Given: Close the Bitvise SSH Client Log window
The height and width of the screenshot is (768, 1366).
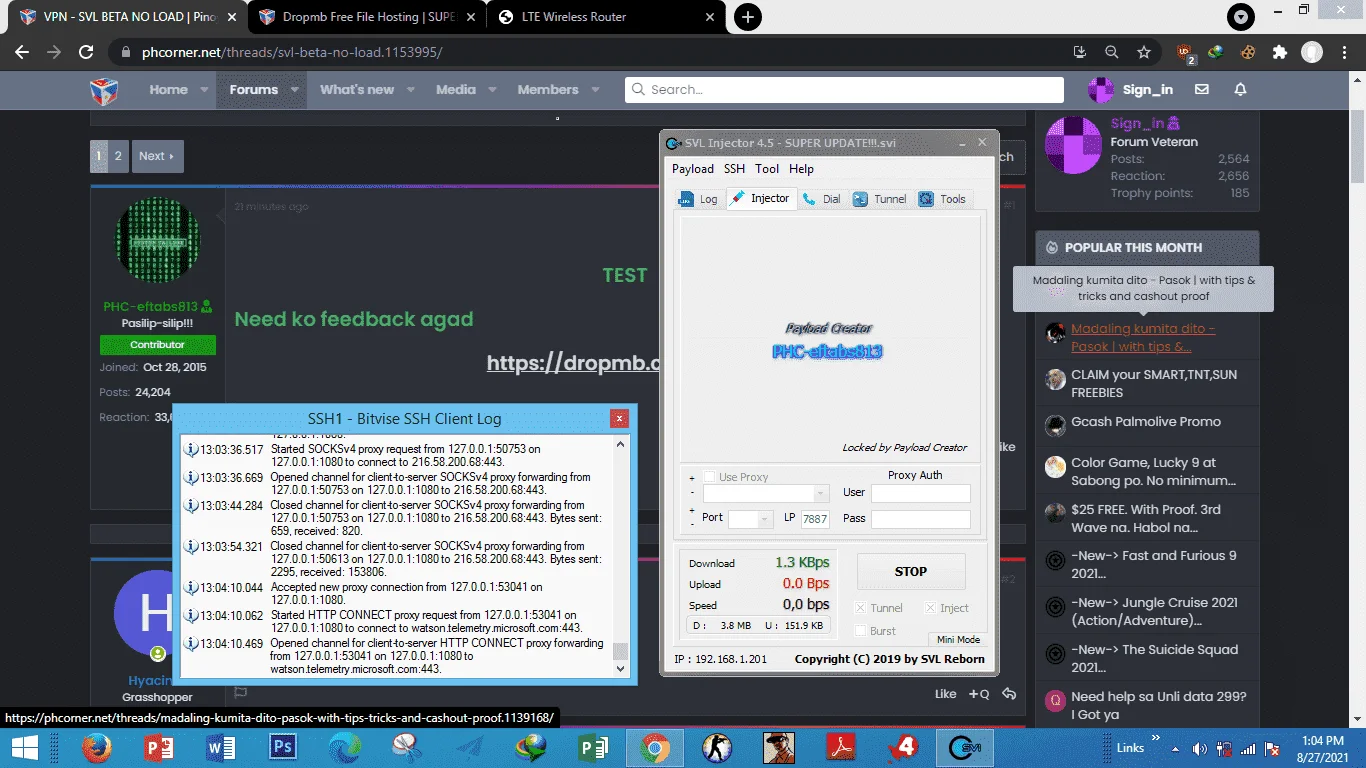Looking at the screenshot, I should [620, 418].
